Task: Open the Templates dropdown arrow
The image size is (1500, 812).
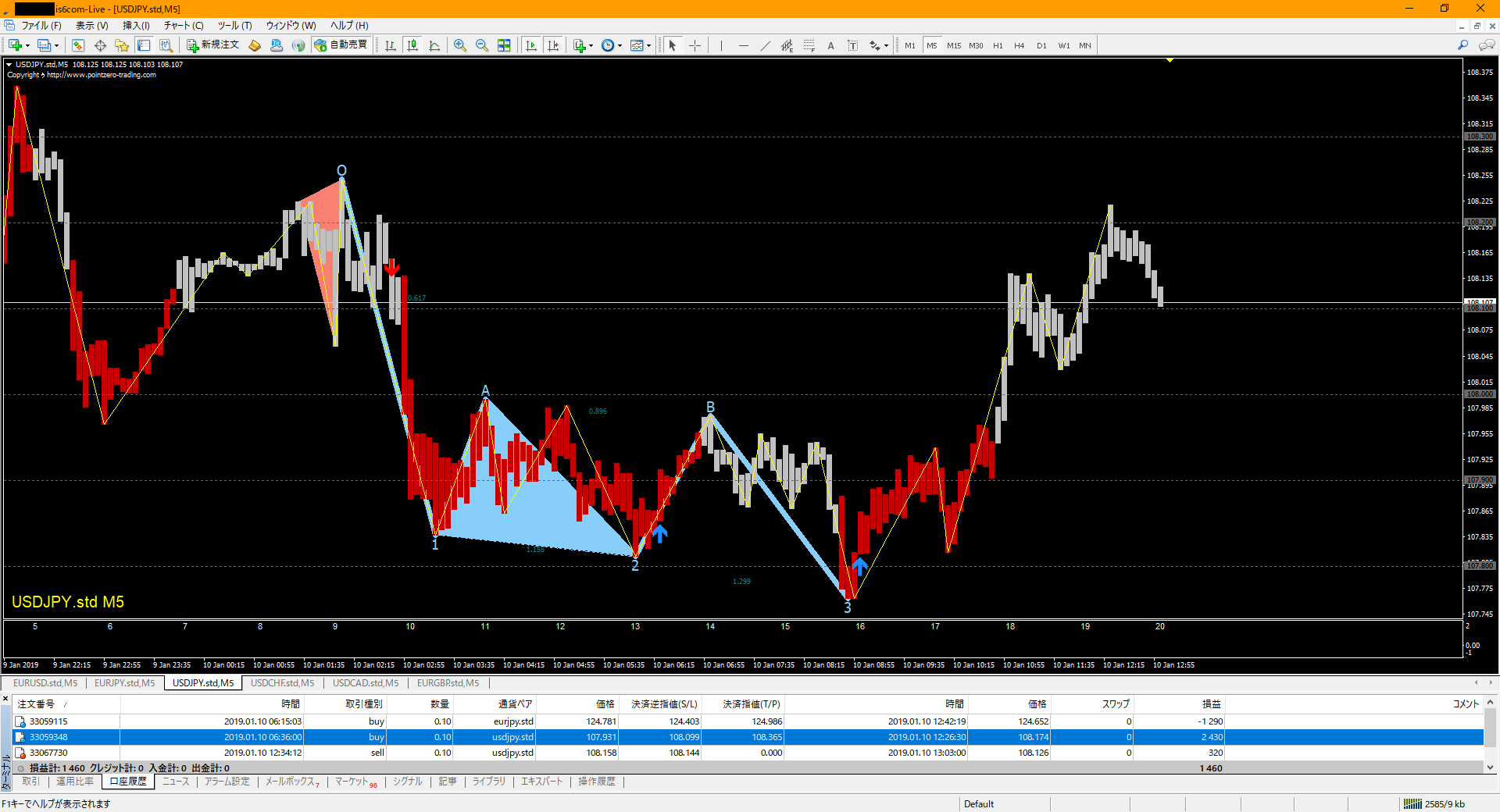Action: (x=648, y=45)
